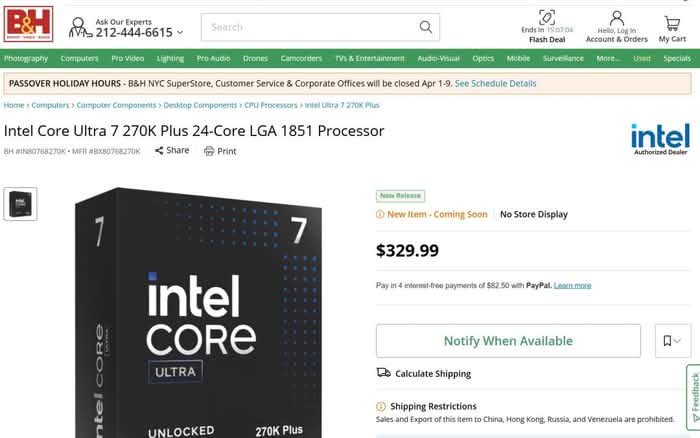This screenshot has height=438, width=700.
Task: Click the search magnifier icon
Action: 426,27
